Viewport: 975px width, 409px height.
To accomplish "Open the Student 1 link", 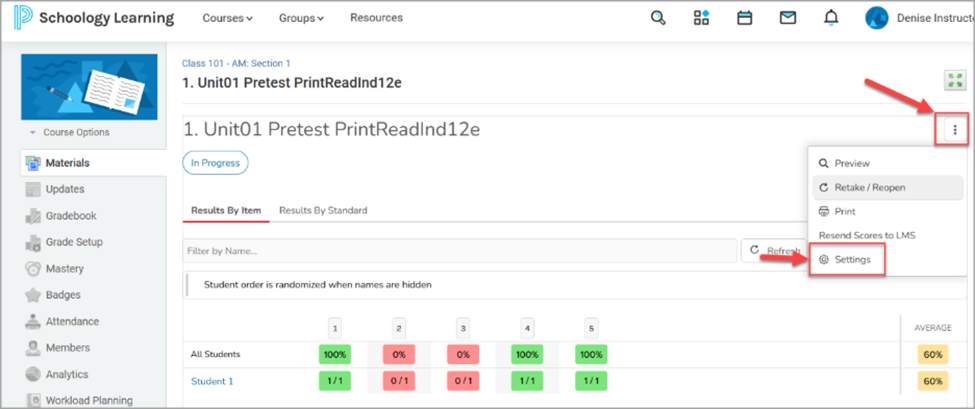I will point(212,381).
